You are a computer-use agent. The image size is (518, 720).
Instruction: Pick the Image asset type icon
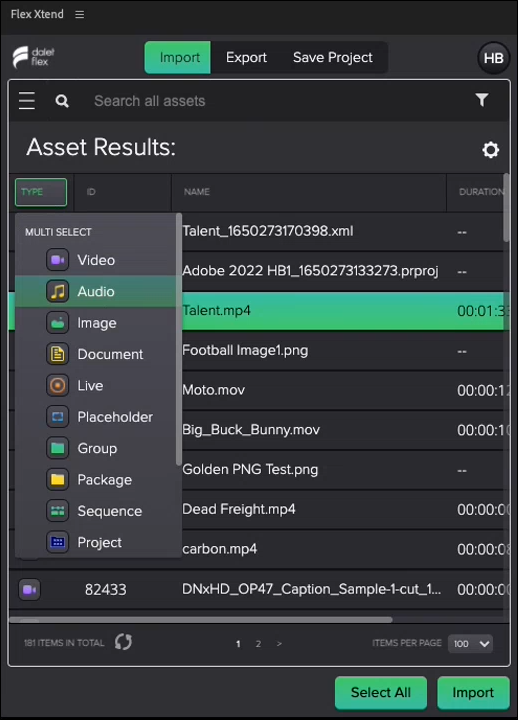[x=57, y=323]
